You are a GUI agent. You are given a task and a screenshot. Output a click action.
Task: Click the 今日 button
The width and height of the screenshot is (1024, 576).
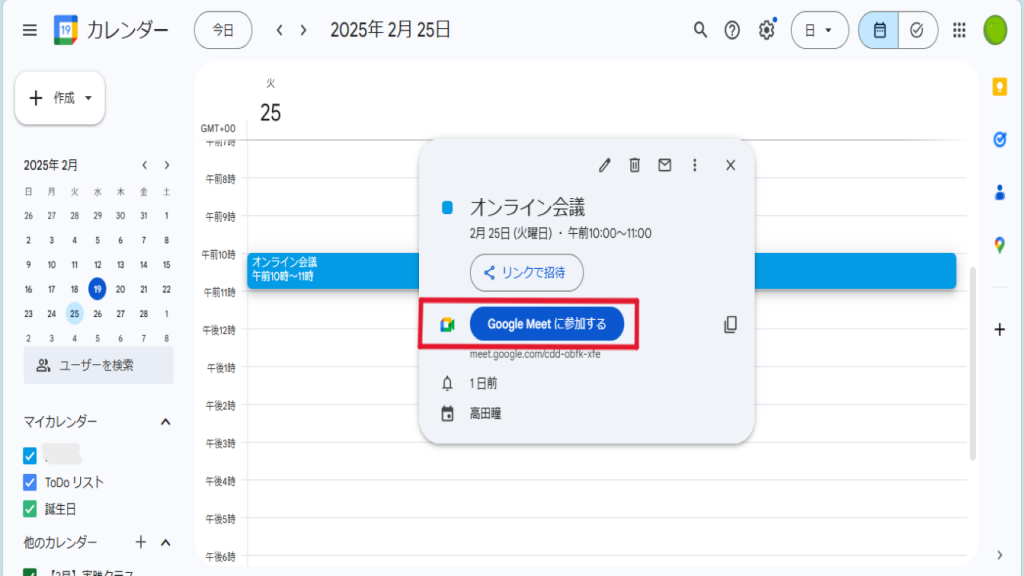(223, 30)
